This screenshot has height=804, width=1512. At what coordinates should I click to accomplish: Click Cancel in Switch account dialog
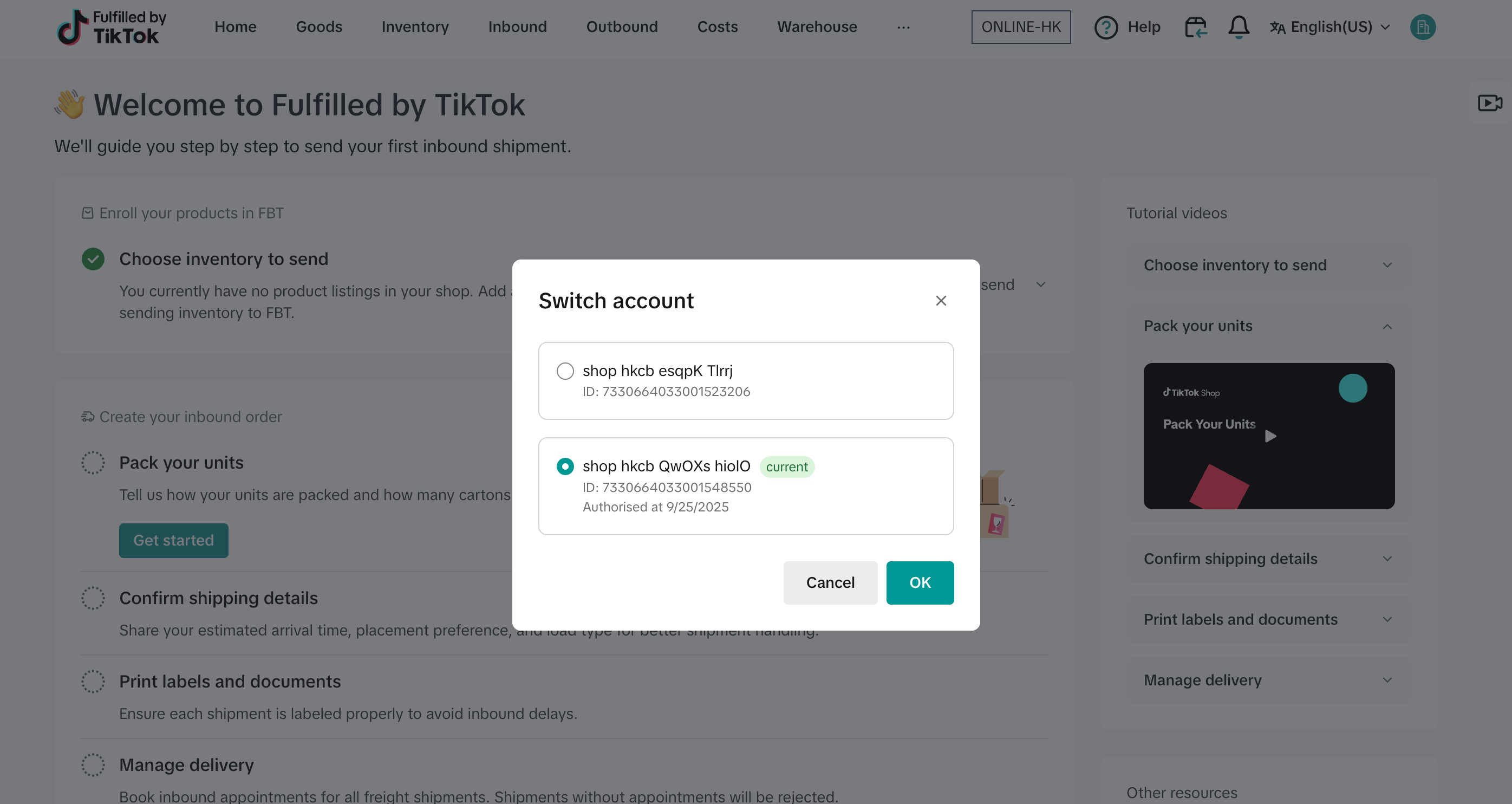pyautogui.click(x=830, y=582)
